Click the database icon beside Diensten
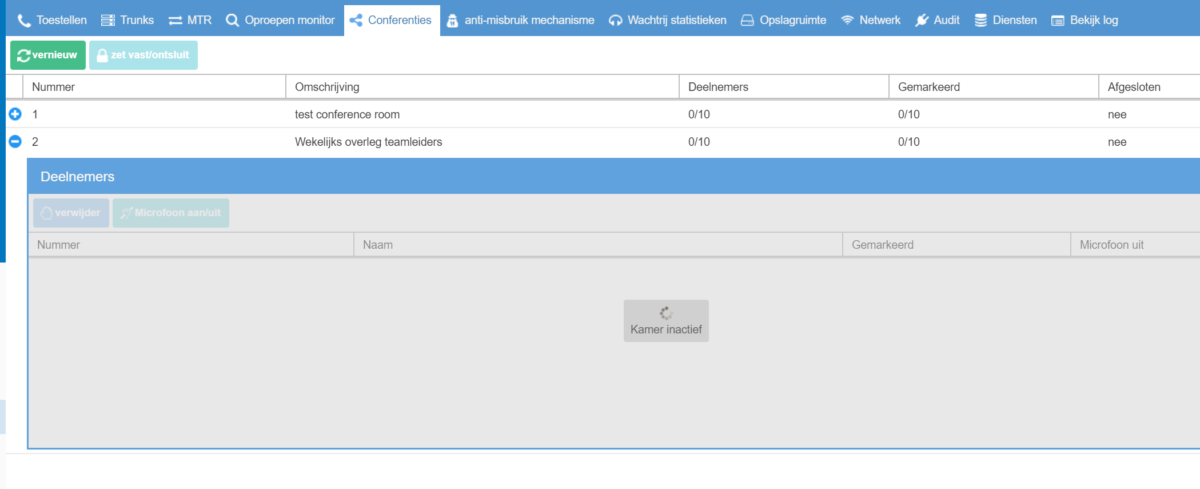 tap(980, 20)
